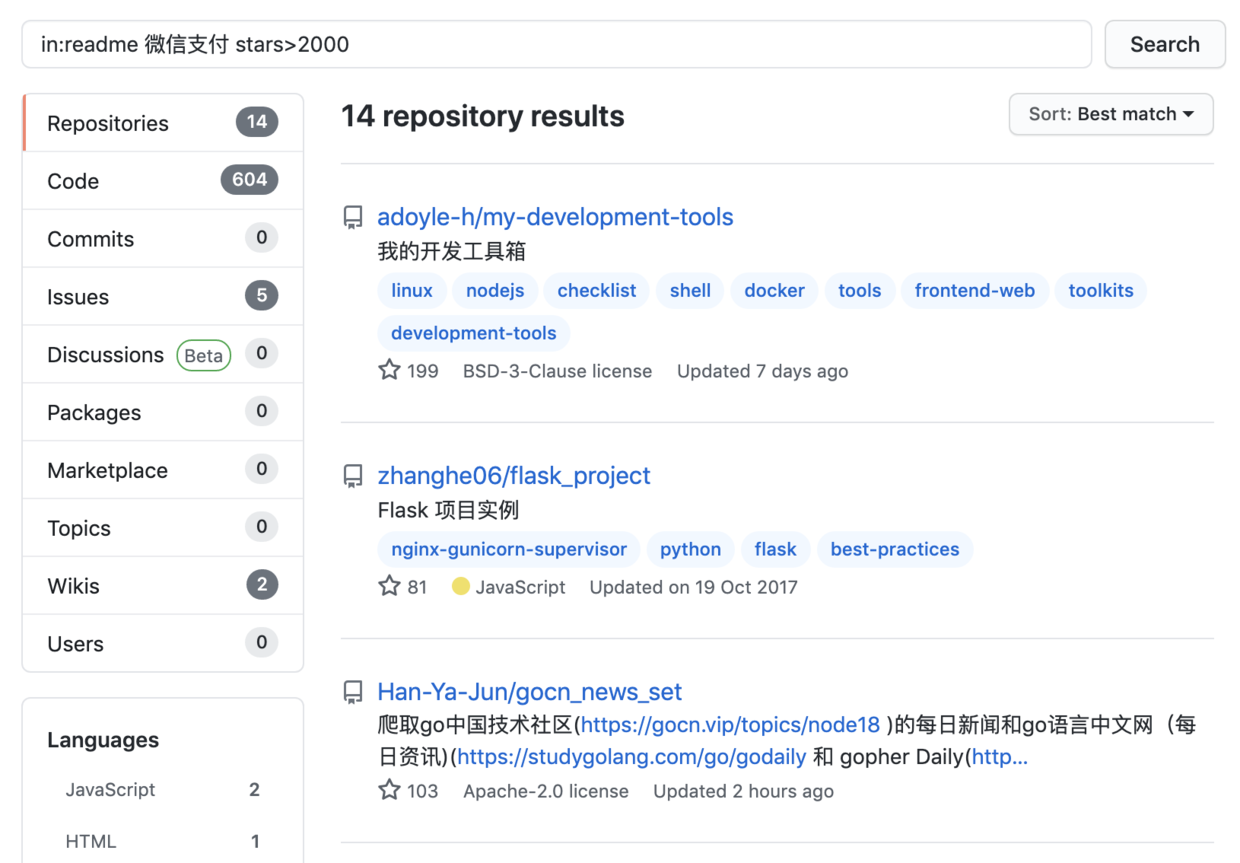
Task: Click 'Updated 7 days ago' text
Action: tap(762, 371)
